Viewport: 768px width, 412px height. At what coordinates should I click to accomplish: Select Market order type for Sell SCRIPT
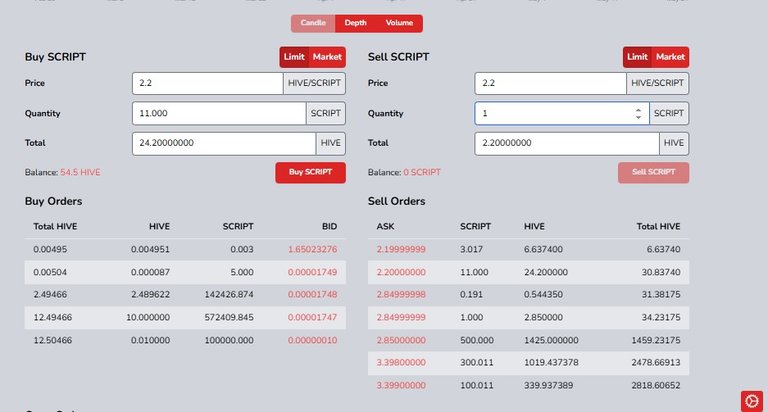(671, 57)
